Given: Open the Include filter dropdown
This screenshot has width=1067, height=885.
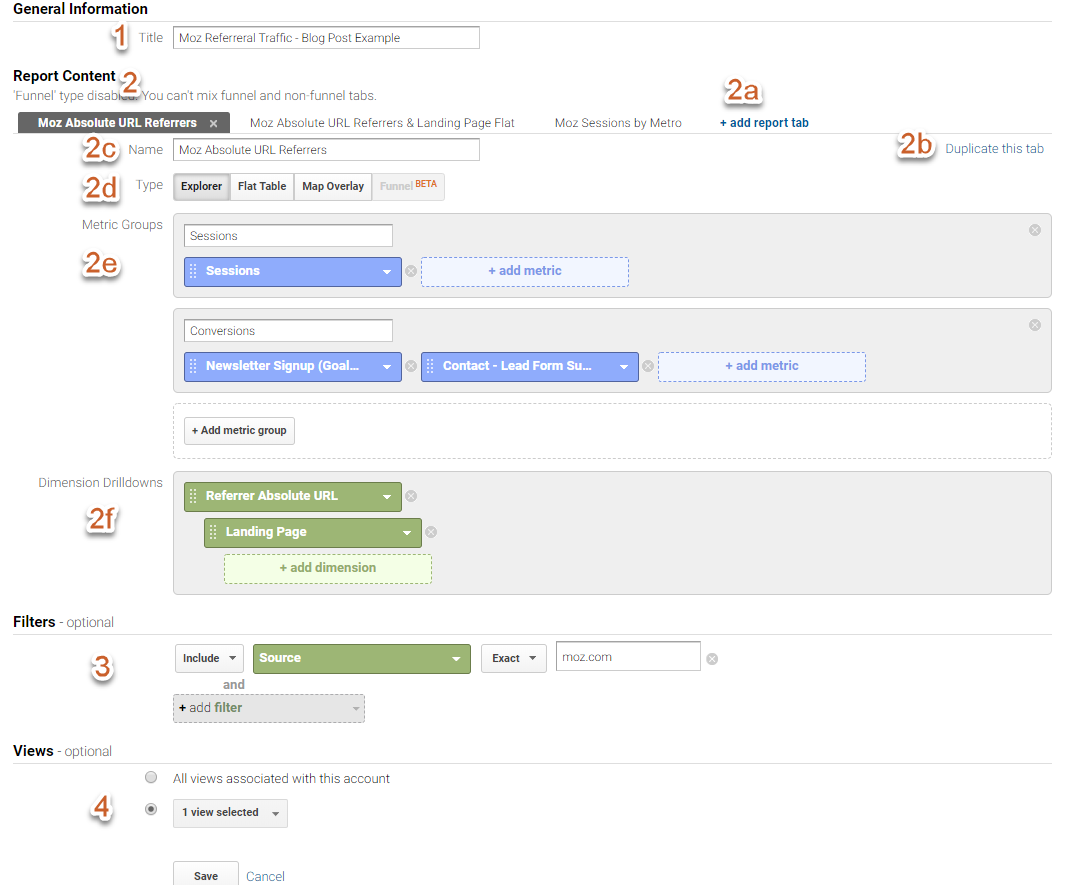Looking at the screenshot, I should (209, 658).
